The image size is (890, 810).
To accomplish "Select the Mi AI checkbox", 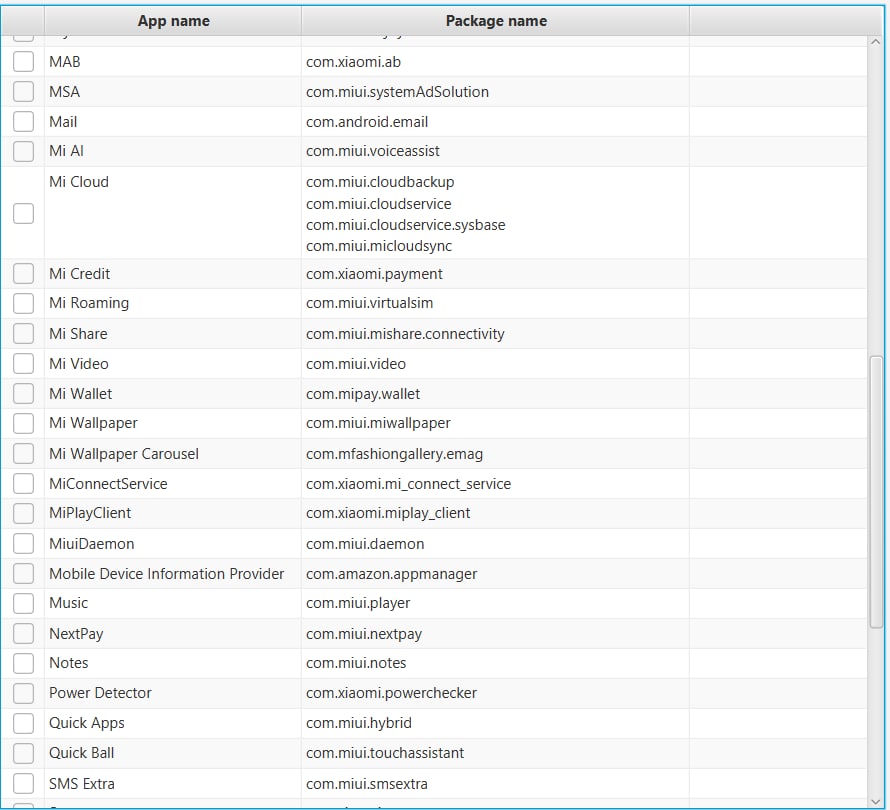I will coord(23,151).
